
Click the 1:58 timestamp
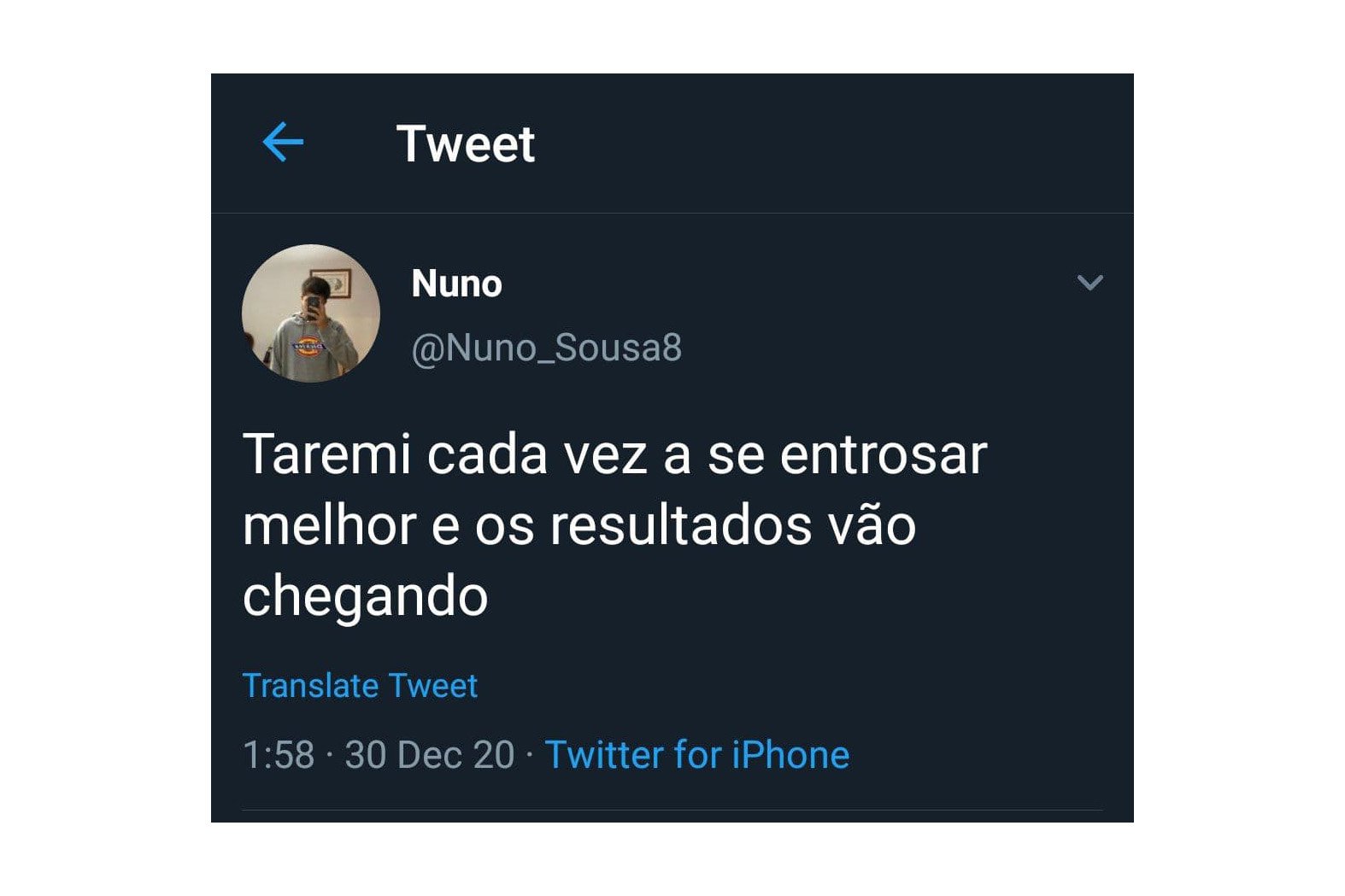point(279,755)
